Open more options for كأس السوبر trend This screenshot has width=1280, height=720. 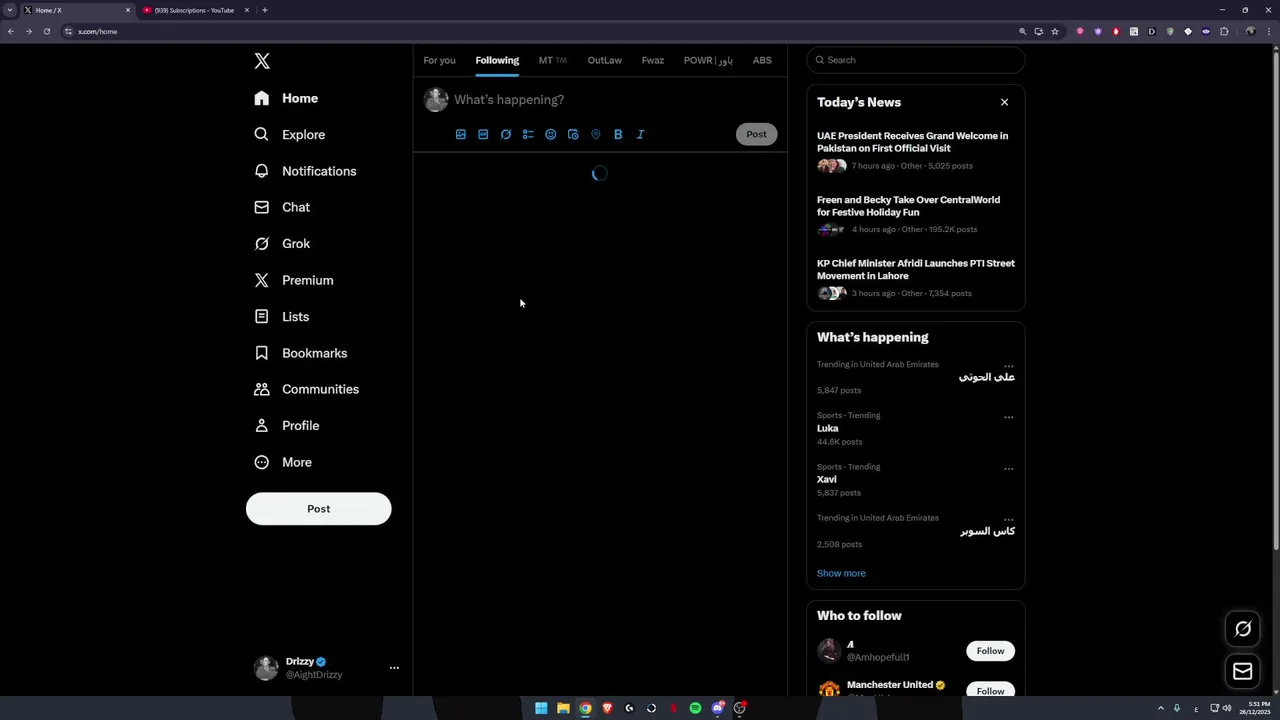(1008, 519)
